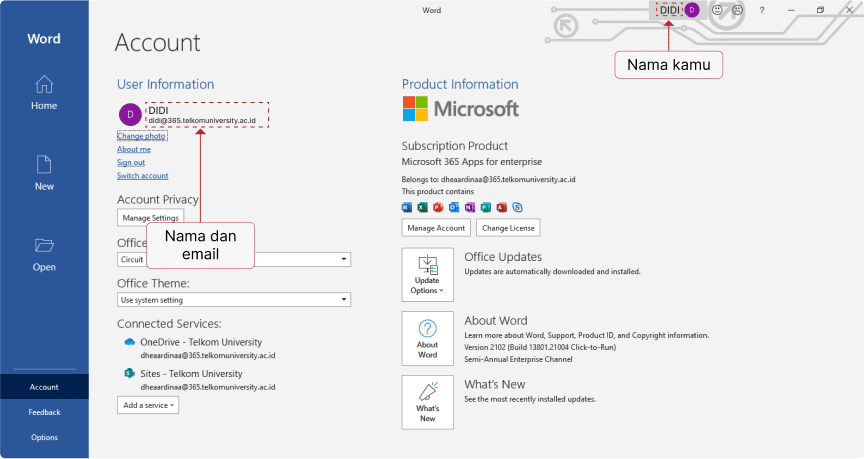Open the Feedback page

click(44, 412)
